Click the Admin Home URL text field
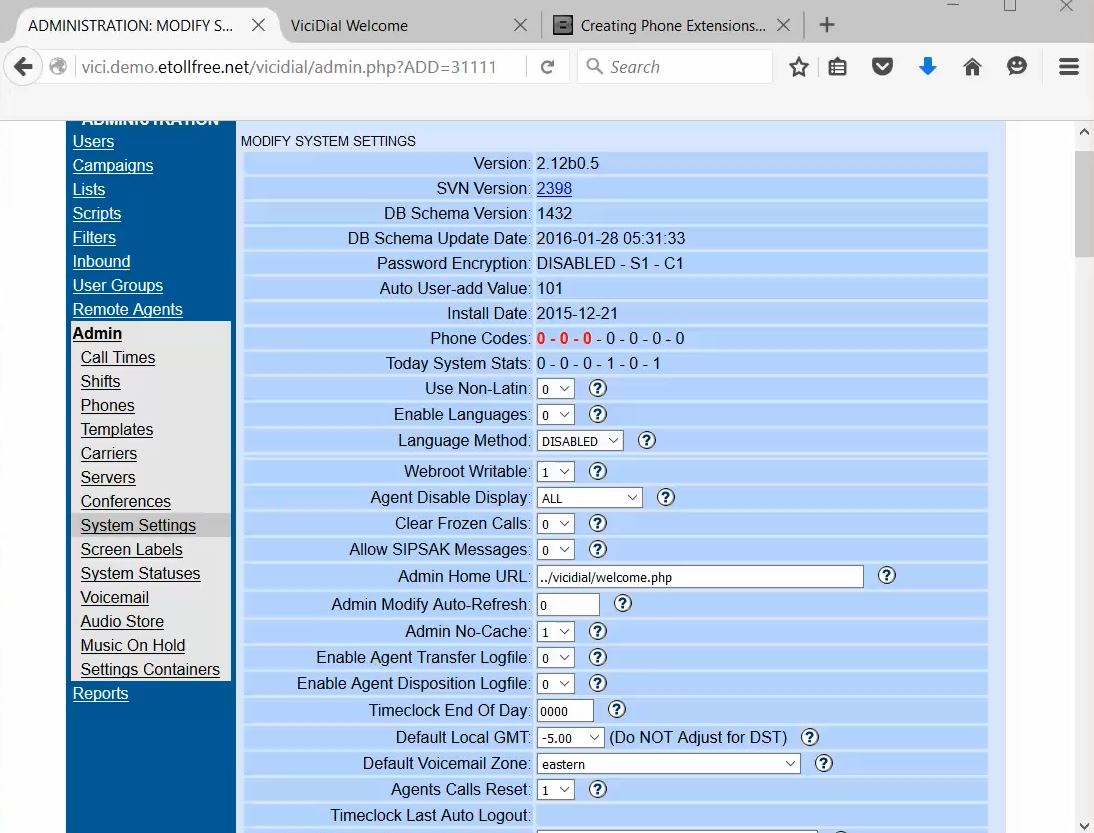Image resolution: width=1094 pixels, height=833 pixels. [x=700, y=577]
